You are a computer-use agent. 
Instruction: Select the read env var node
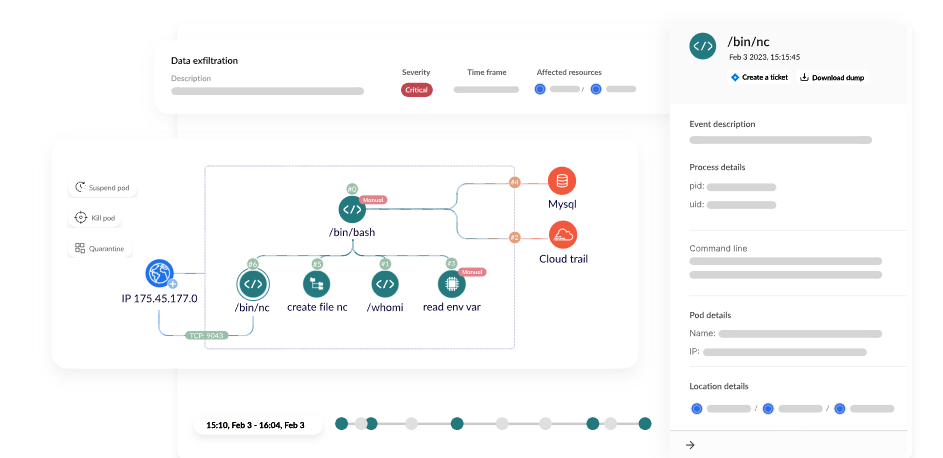point(452,284)
